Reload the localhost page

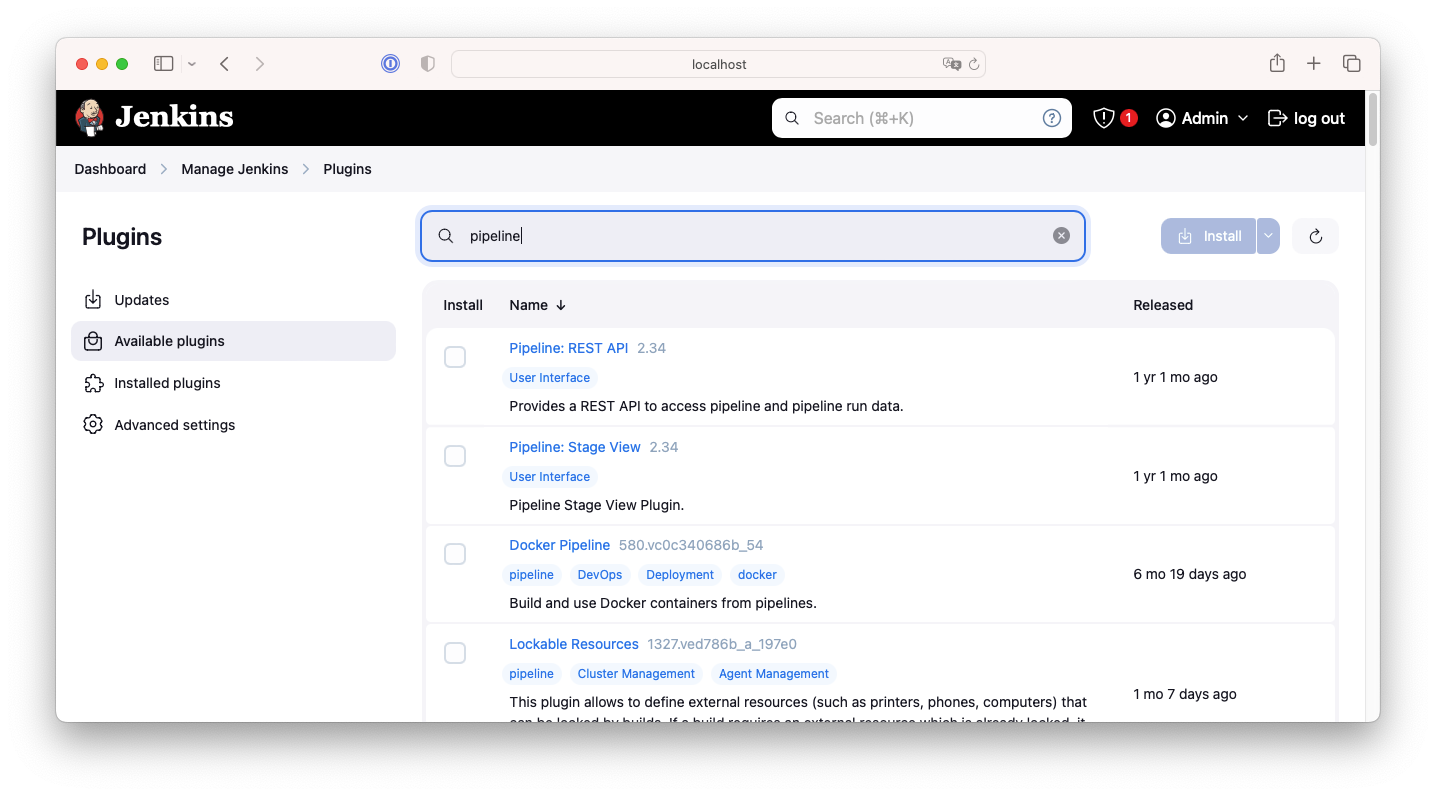(974, 64)
